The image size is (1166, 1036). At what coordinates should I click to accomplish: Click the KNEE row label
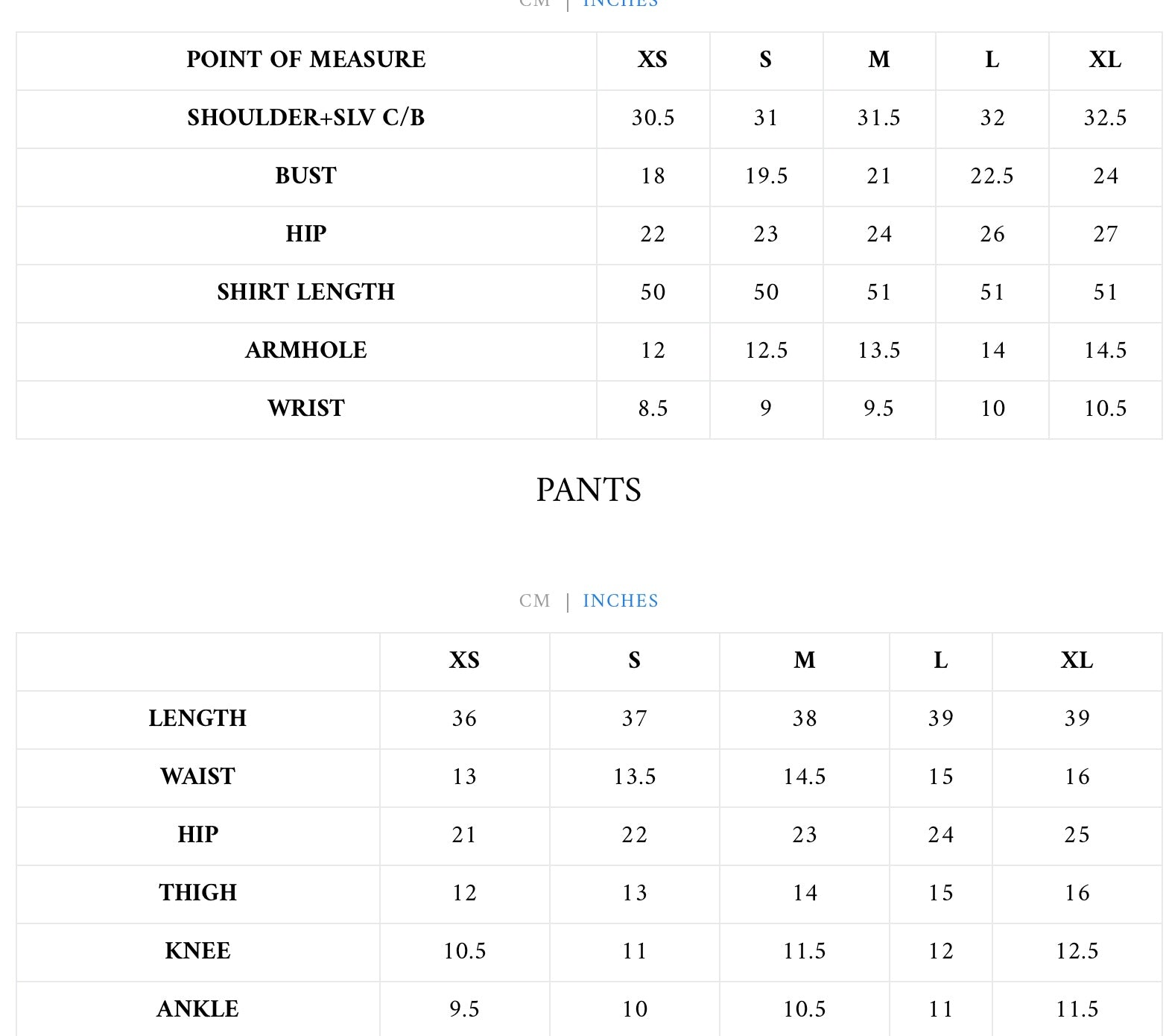click(x=197, y=951)
